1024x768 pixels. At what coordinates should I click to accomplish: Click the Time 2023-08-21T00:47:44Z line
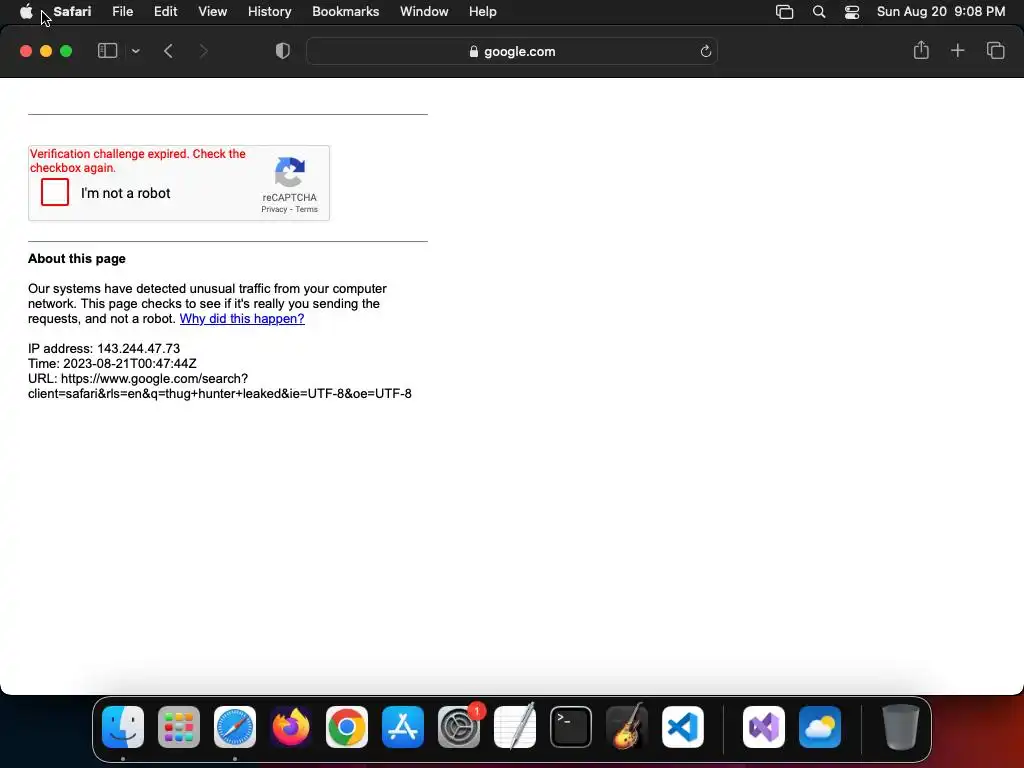112,364
